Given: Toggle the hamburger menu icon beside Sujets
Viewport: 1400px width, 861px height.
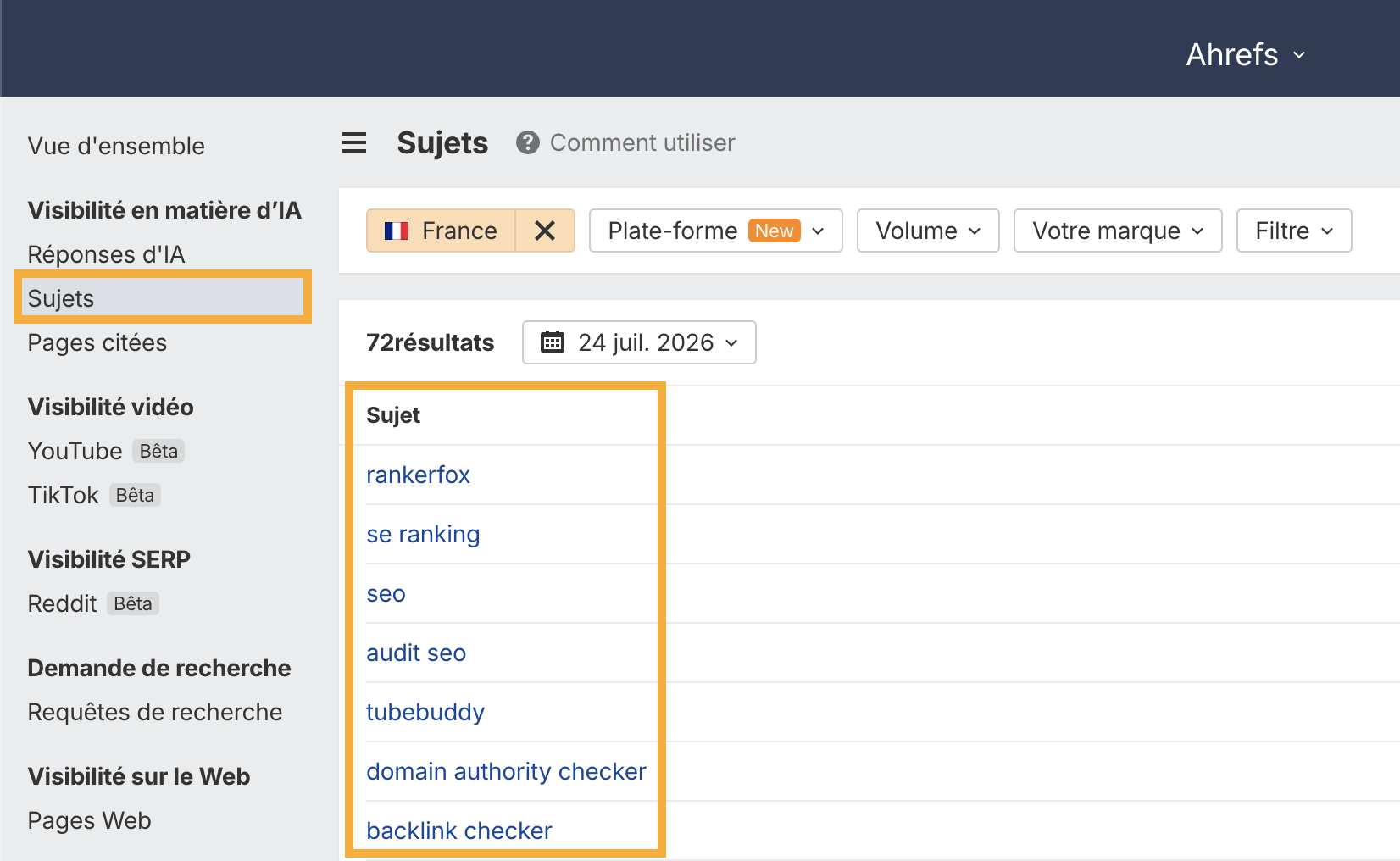Looking at the screenshot, I should [x=354, y=142].
